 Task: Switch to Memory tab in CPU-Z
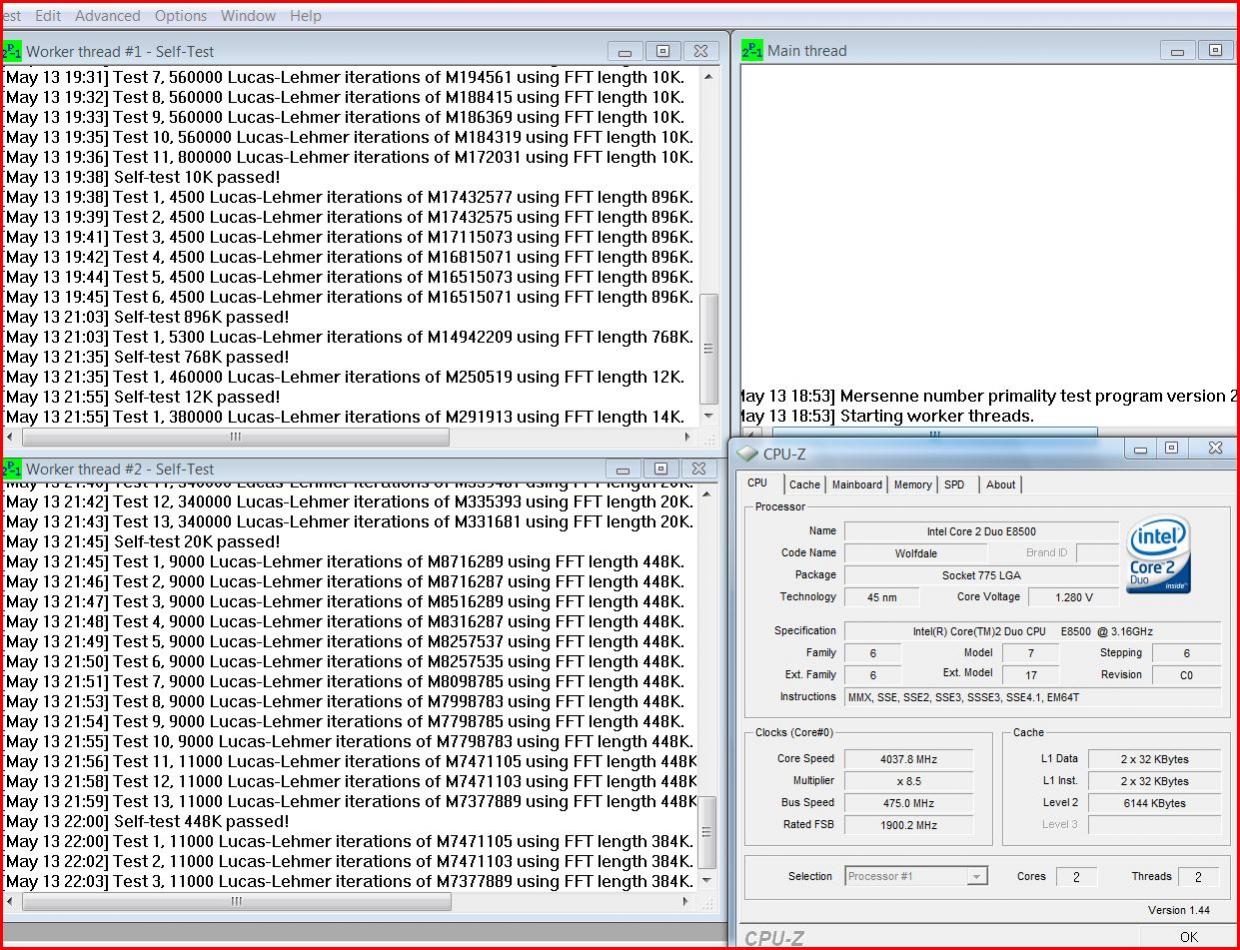(x=912, y=484)
